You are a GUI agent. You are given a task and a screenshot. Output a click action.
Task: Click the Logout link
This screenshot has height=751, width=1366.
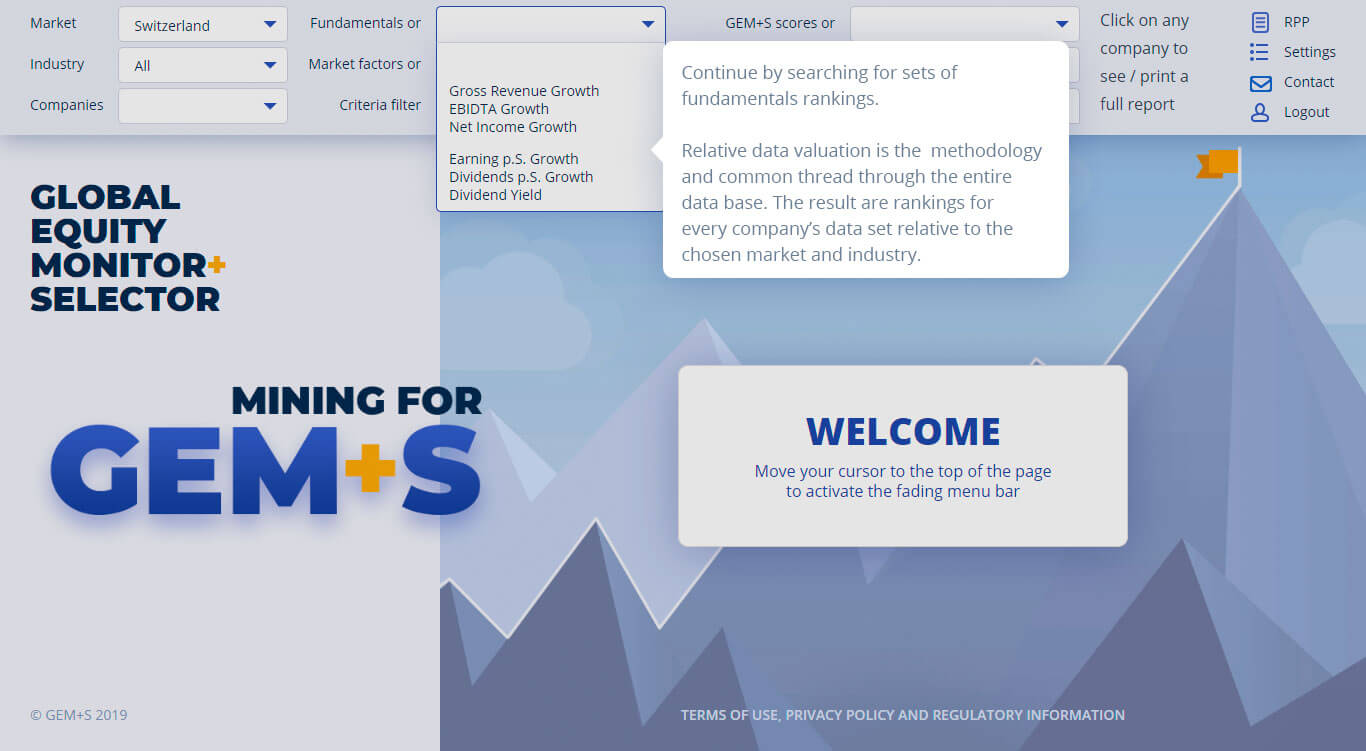tap(1306, 112)
